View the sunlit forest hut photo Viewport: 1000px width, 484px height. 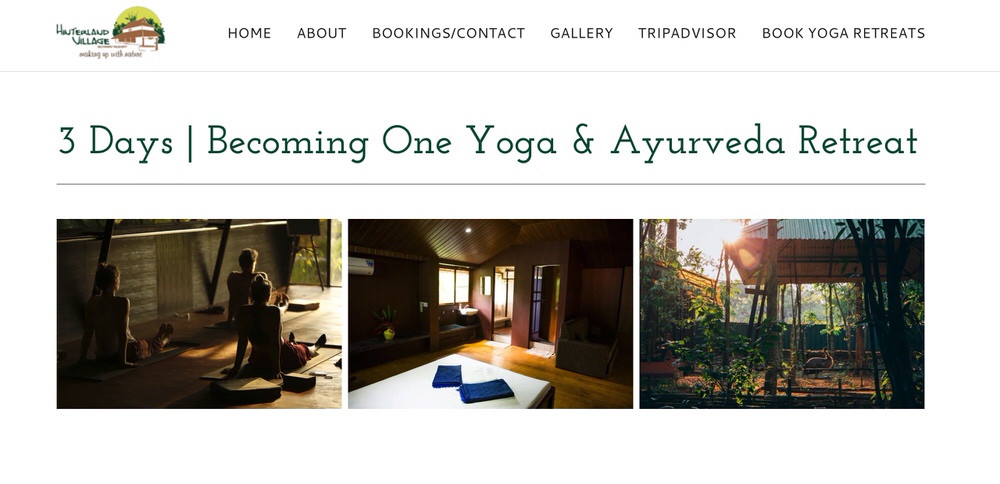coord(782,314)
